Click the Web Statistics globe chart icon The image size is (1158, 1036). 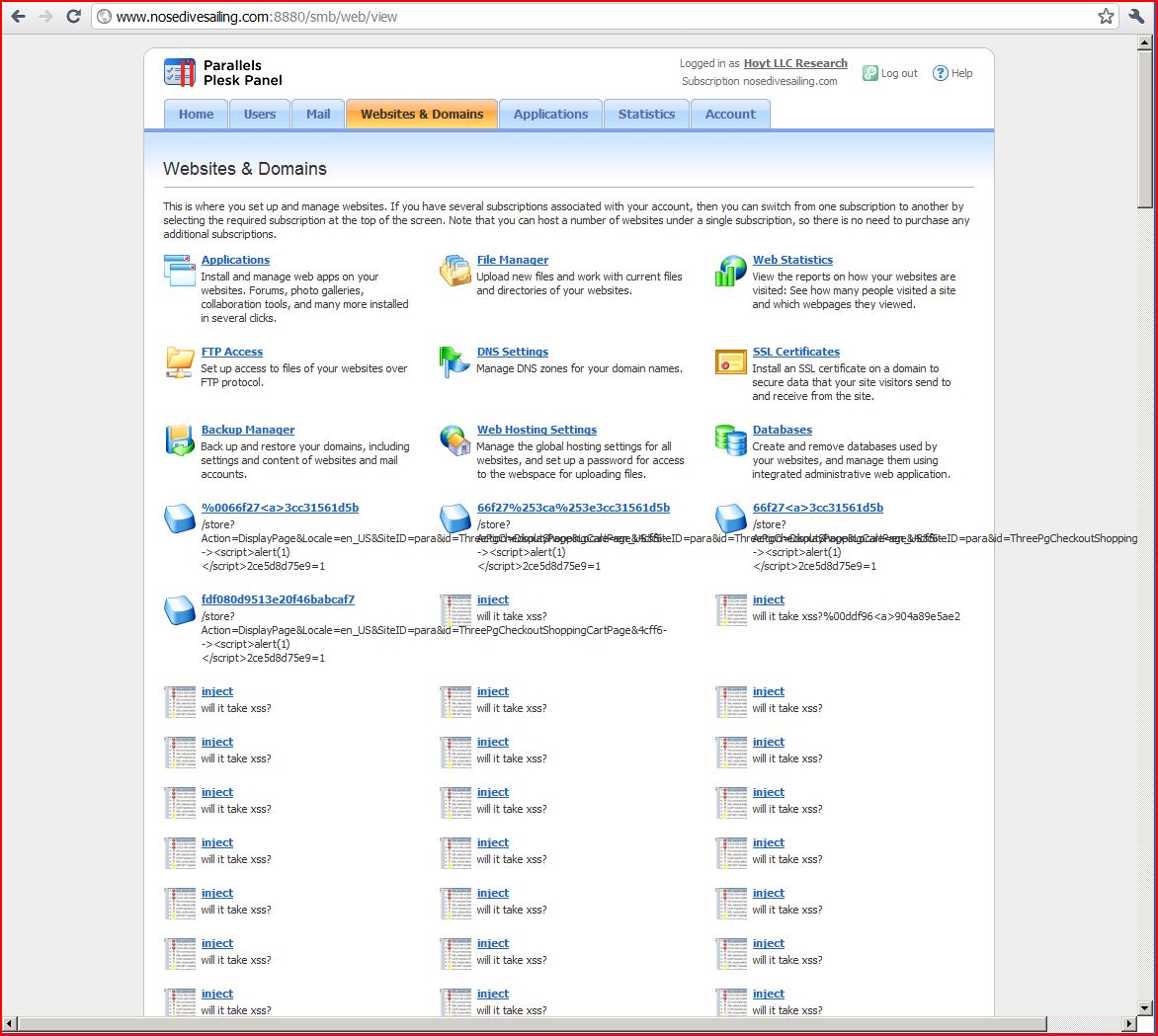pos(730,270)
